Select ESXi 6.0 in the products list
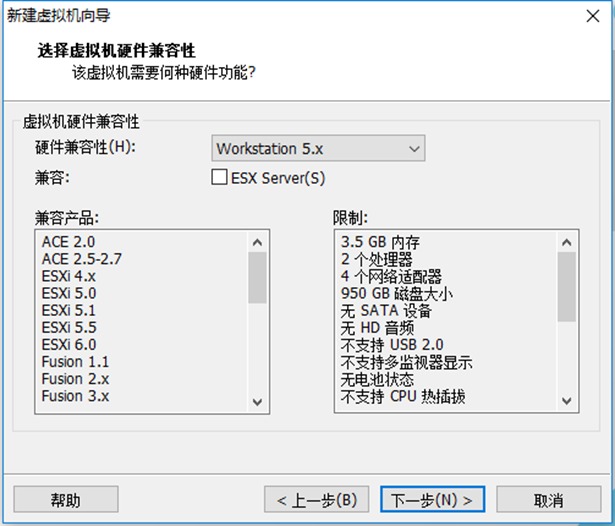This screenshot has width=615, height=526. pos(69,344)
